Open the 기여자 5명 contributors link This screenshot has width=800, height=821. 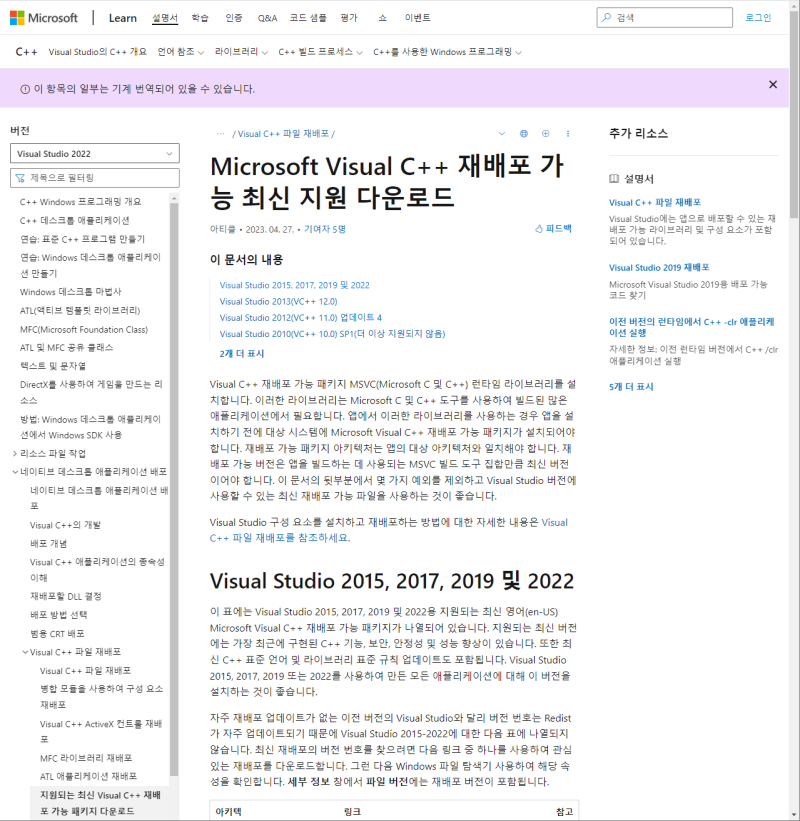pos(325,229)
